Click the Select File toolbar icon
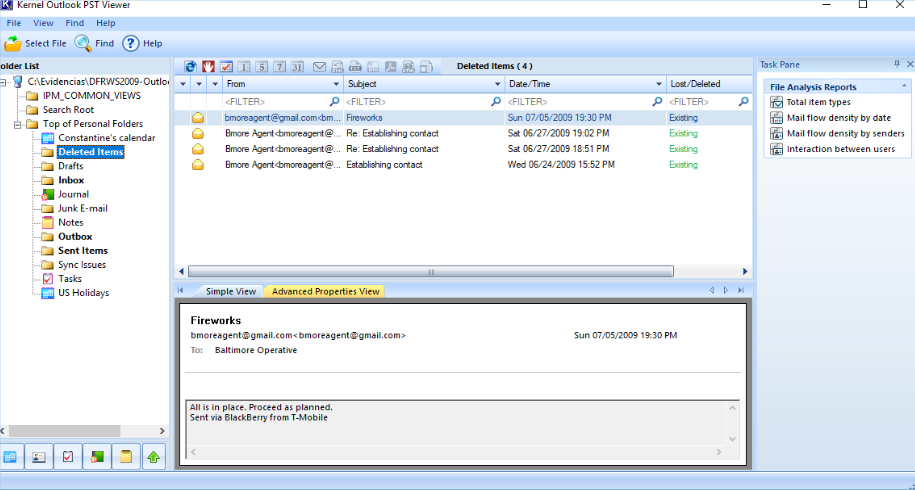Screen dimensions: 915x490 (13, 43)
